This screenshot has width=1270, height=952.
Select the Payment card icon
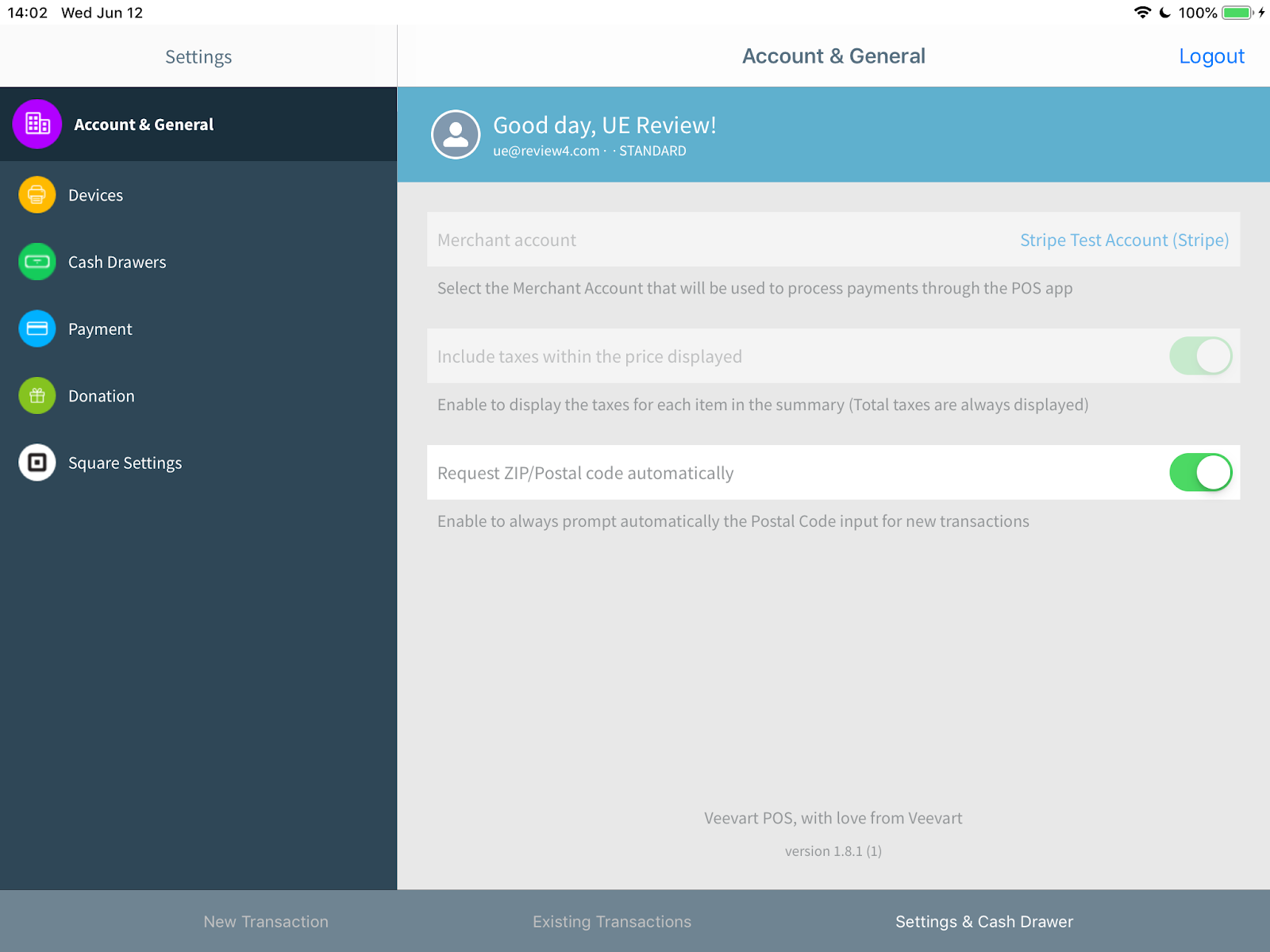(x=37, y=328)
